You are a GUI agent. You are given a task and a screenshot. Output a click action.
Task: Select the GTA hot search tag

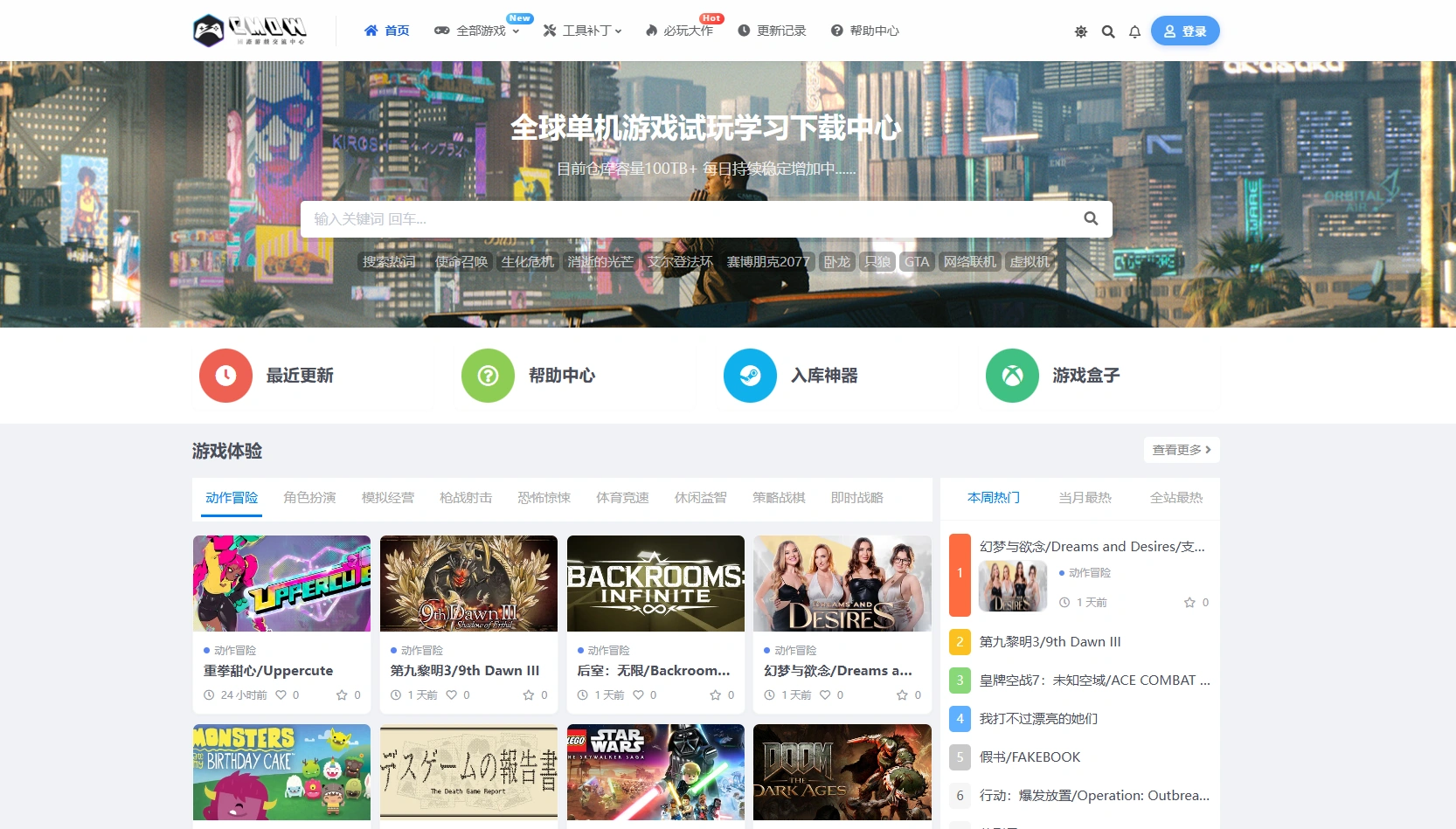(917, 261)
